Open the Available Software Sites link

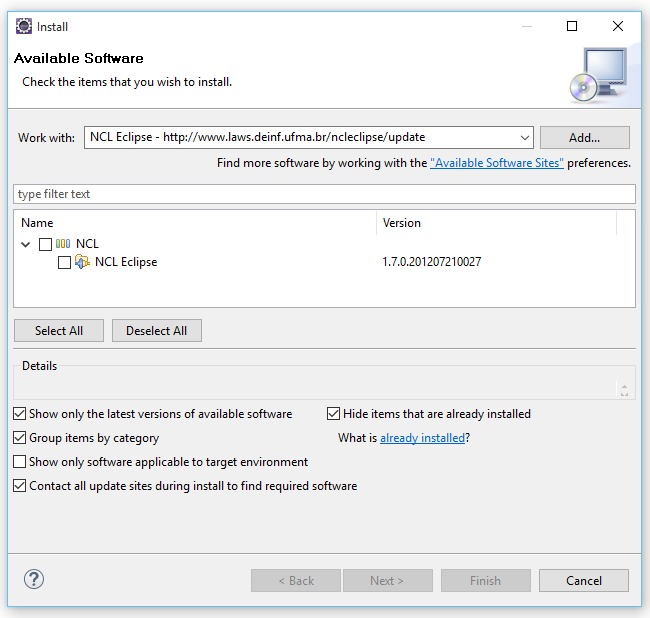coord(497,163)
